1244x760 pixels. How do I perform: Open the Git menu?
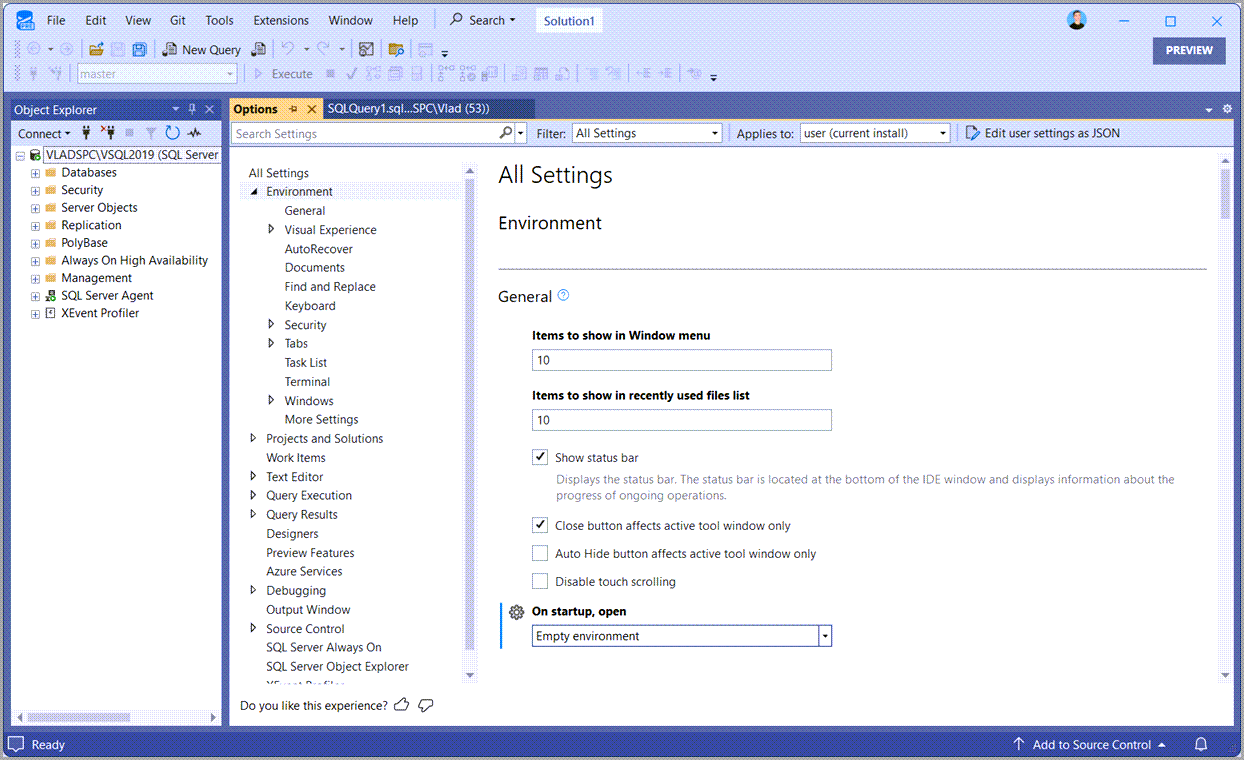[178, 20]
